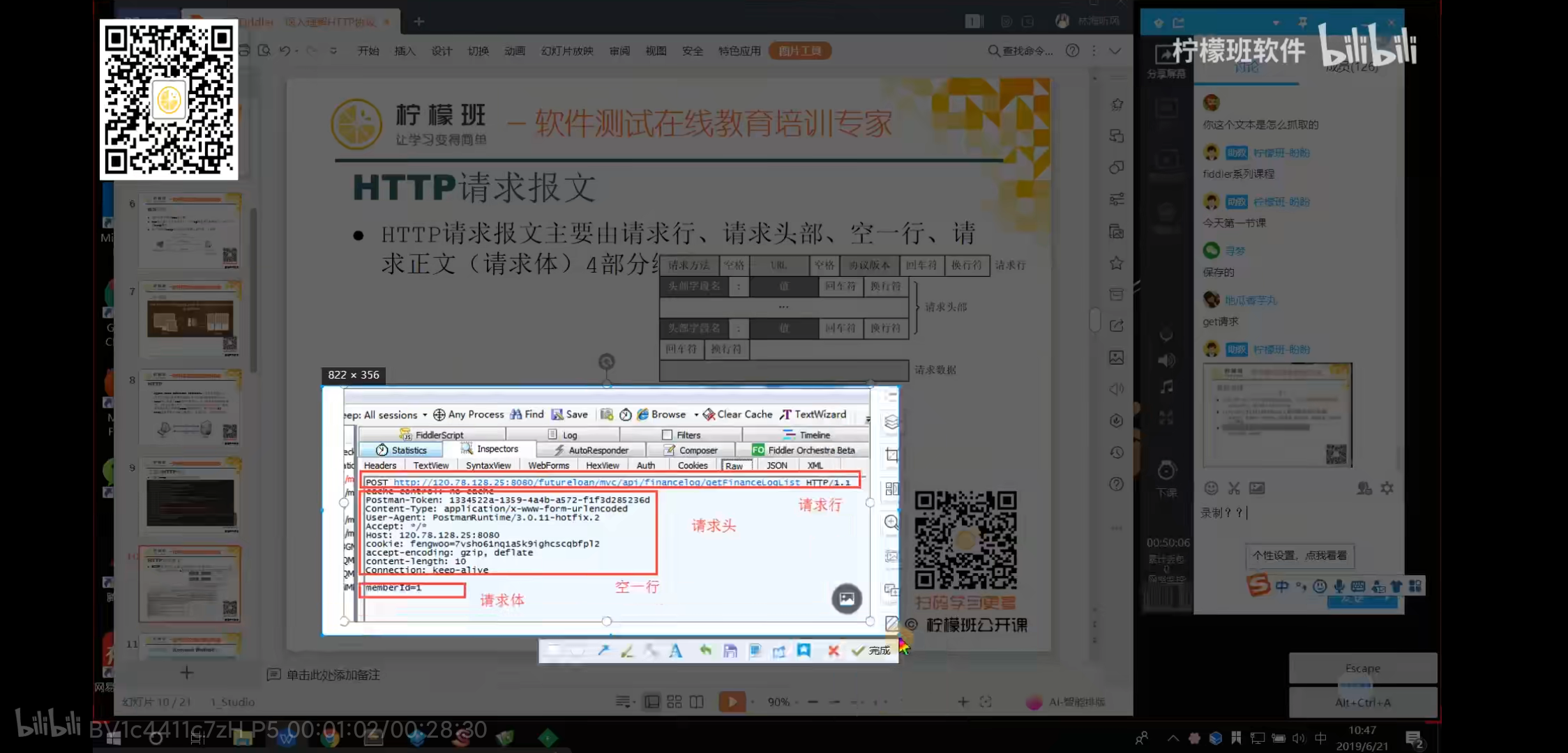Click the slide panel vertical scrollbar
The width and height of the screenshot is (1568, 753).
pos(253,291)
